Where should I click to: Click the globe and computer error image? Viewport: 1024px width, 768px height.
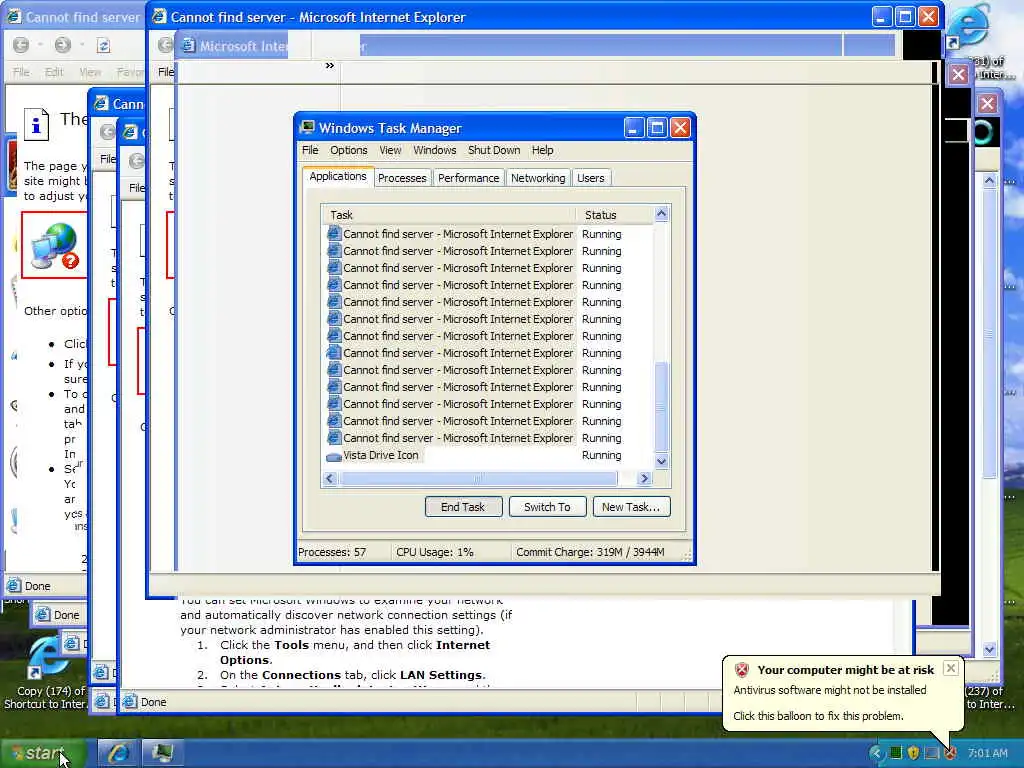[55, 246]
